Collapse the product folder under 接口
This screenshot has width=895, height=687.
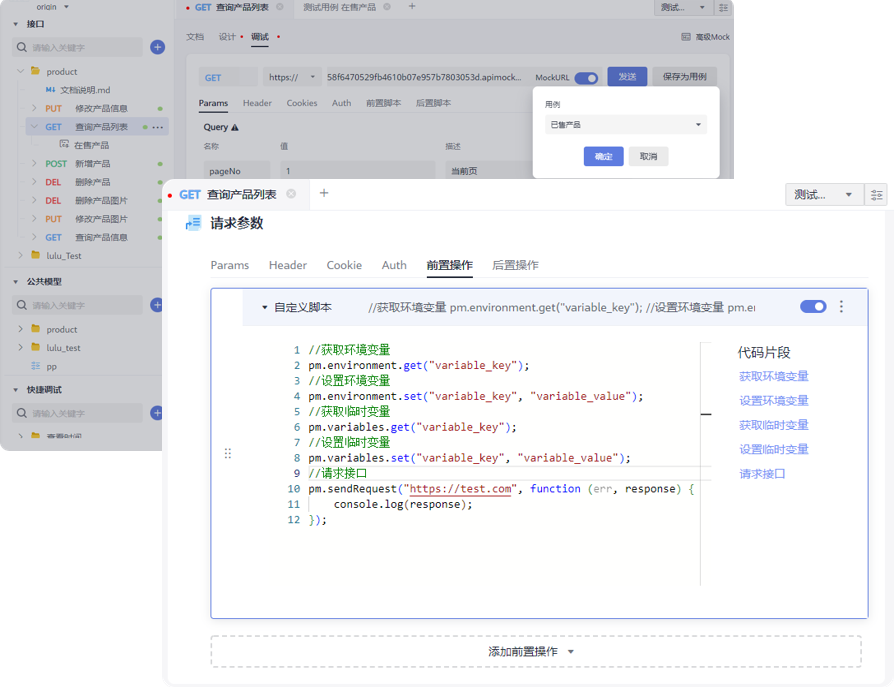tap(21, 71)
